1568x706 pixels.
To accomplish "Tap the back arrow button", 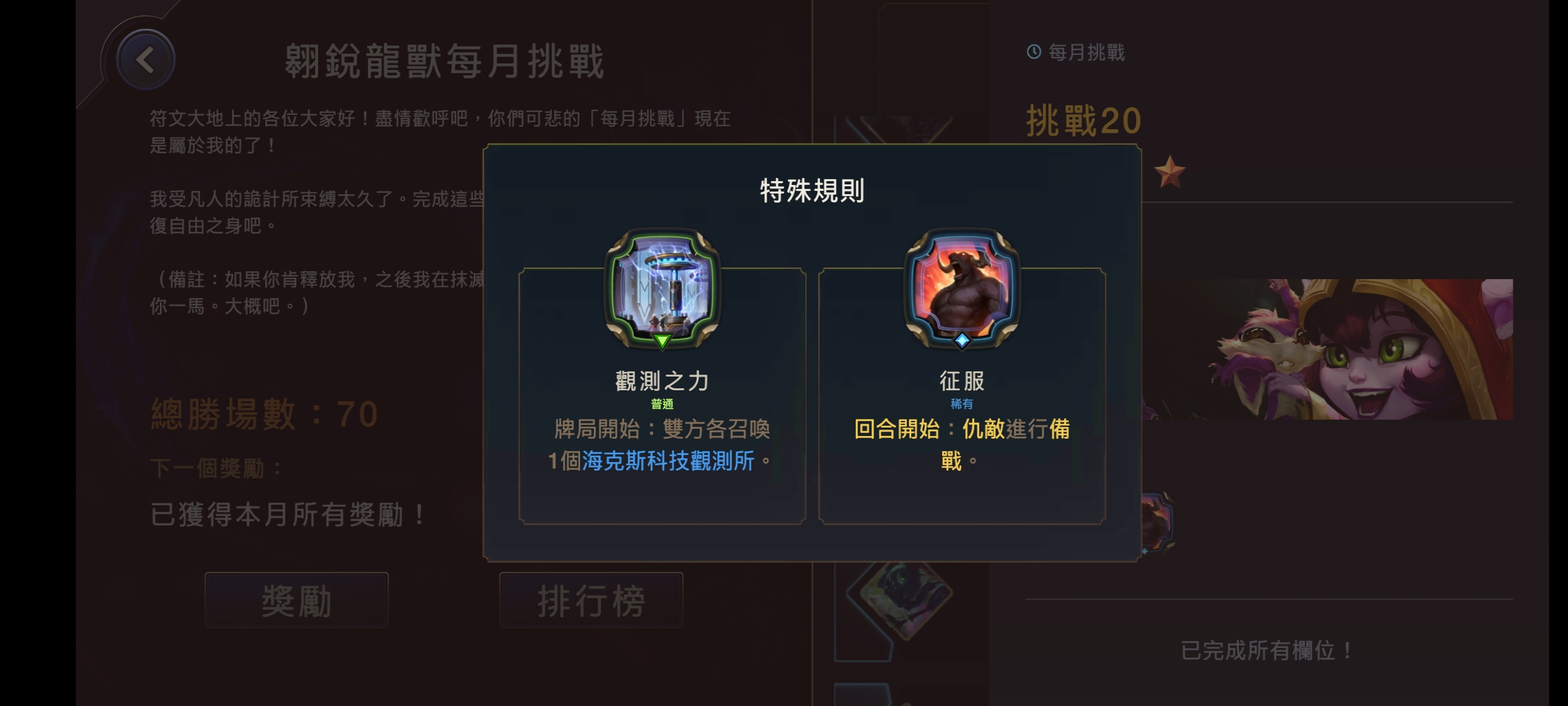I will tap(146, 60).
